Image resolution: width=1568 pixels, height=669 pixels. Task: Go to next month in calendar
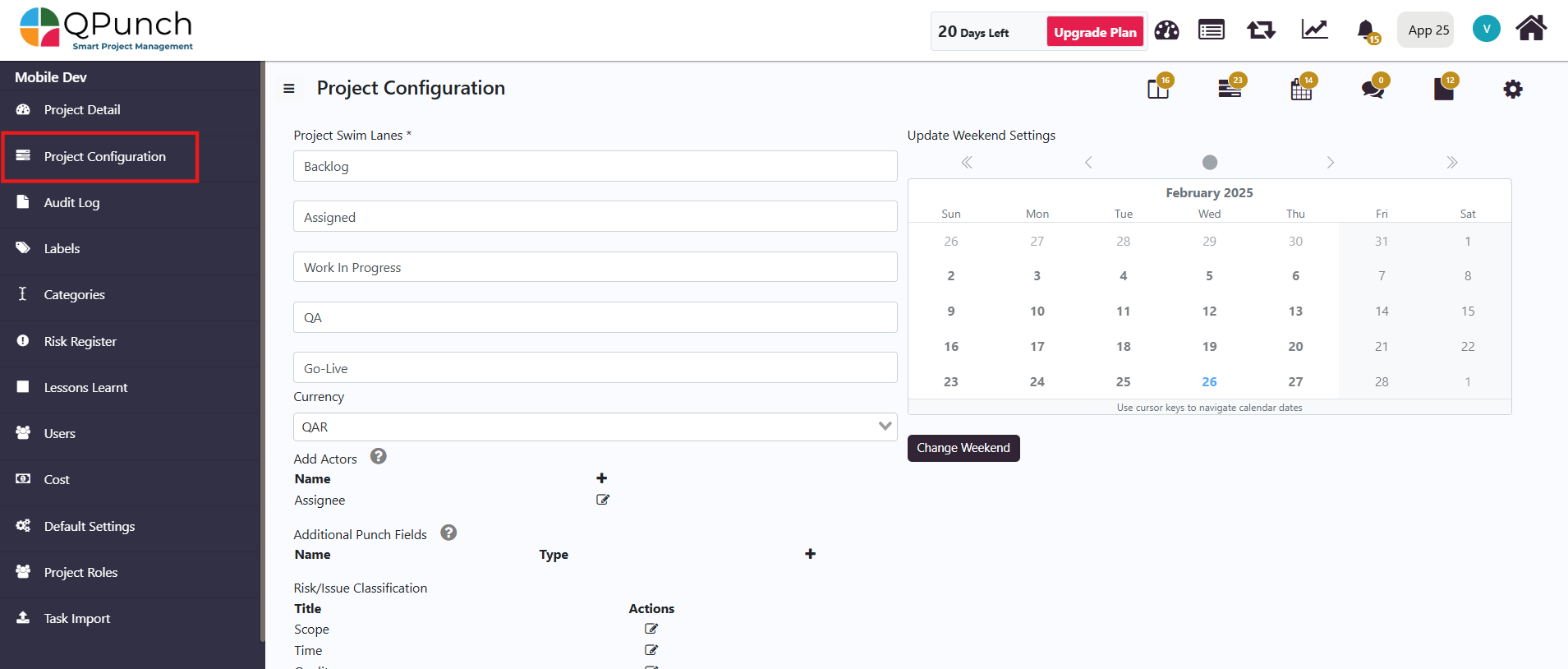coord(1330,163)
